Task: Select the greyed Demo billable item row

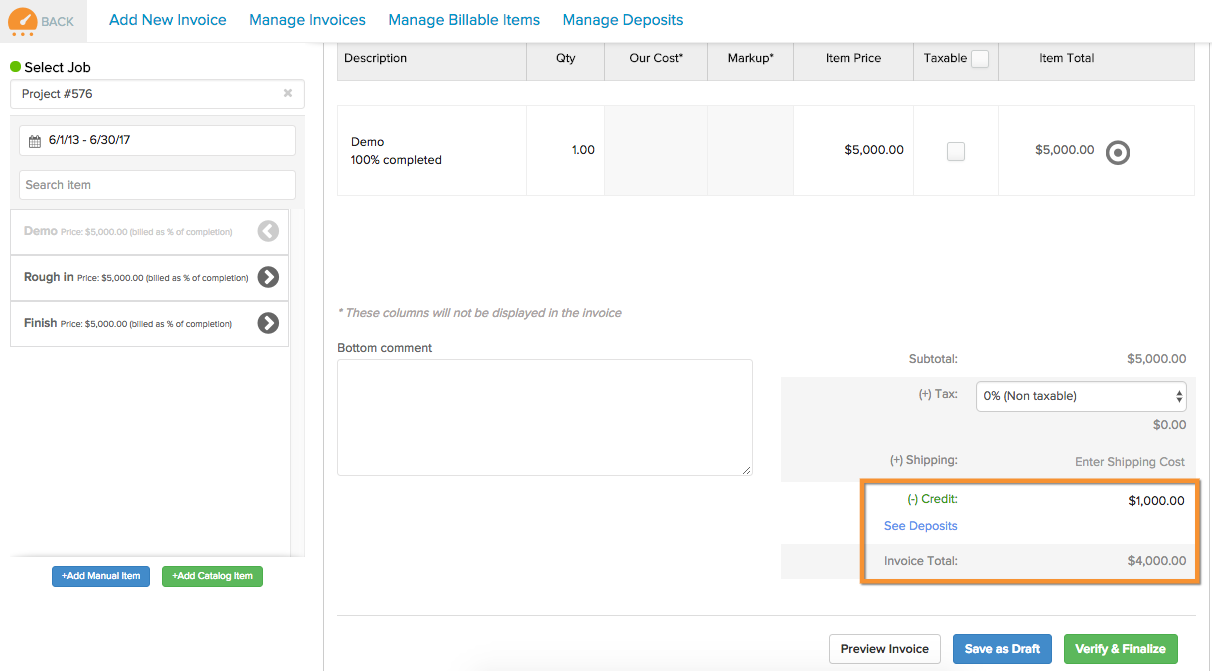Action: 149,231
